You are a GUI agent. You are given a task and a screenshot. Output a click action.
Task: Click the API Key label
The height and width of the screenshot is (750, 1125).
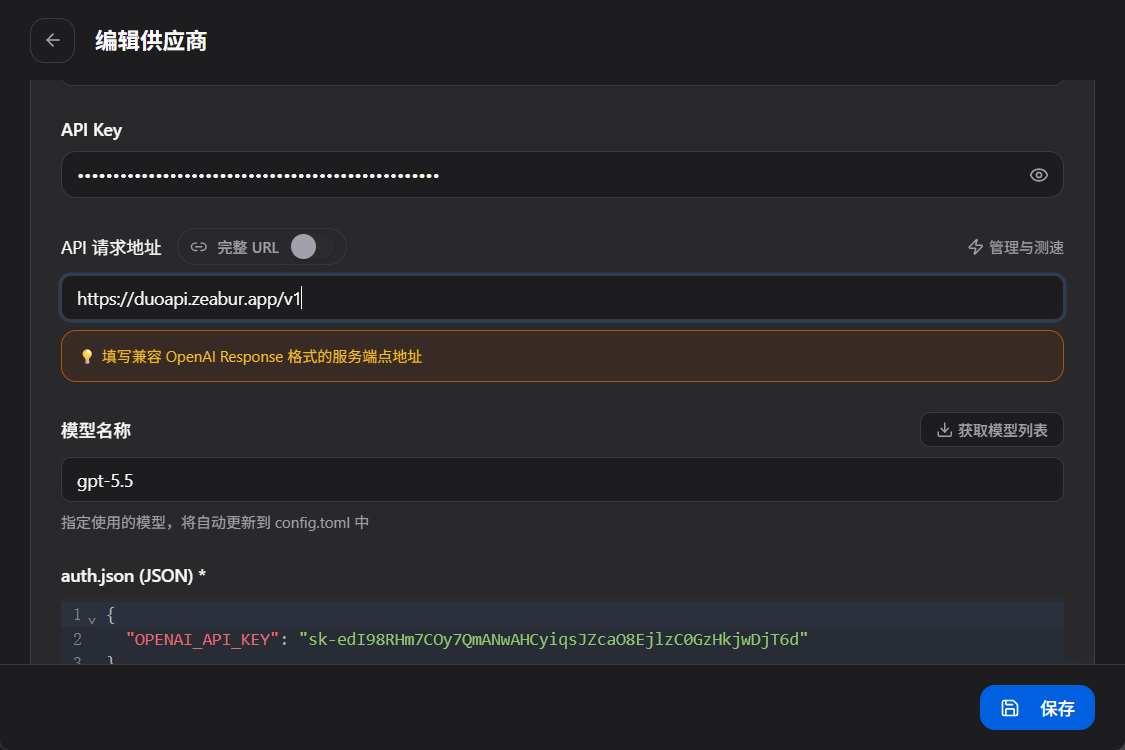click(91, 130)
